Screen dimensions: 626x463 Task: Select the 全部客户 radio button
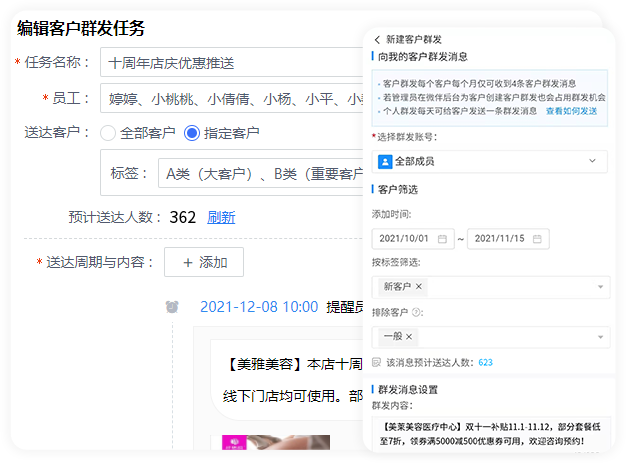point(108,132)
